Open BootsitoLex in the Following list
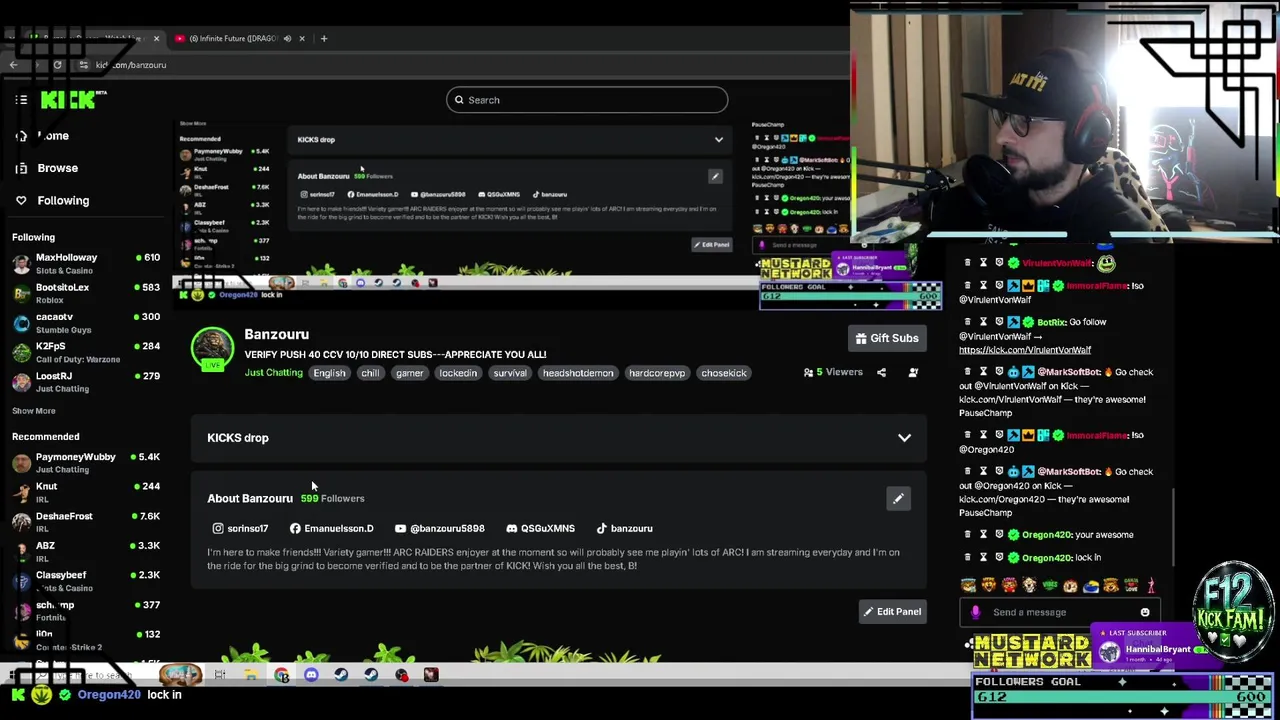 point(86,293)
